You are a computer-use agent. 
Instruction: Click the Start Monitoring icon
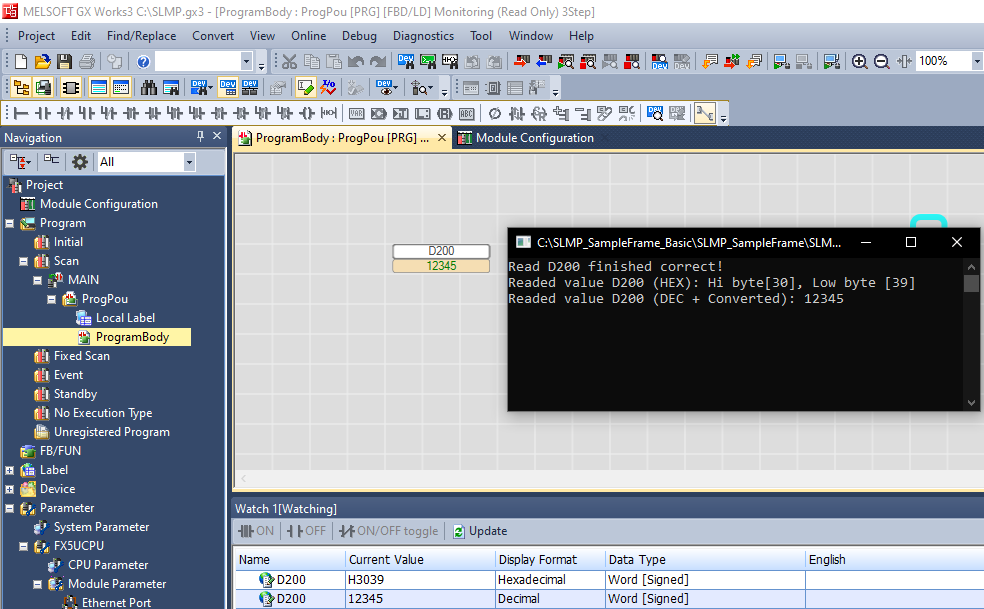click(x=565, y=62)
